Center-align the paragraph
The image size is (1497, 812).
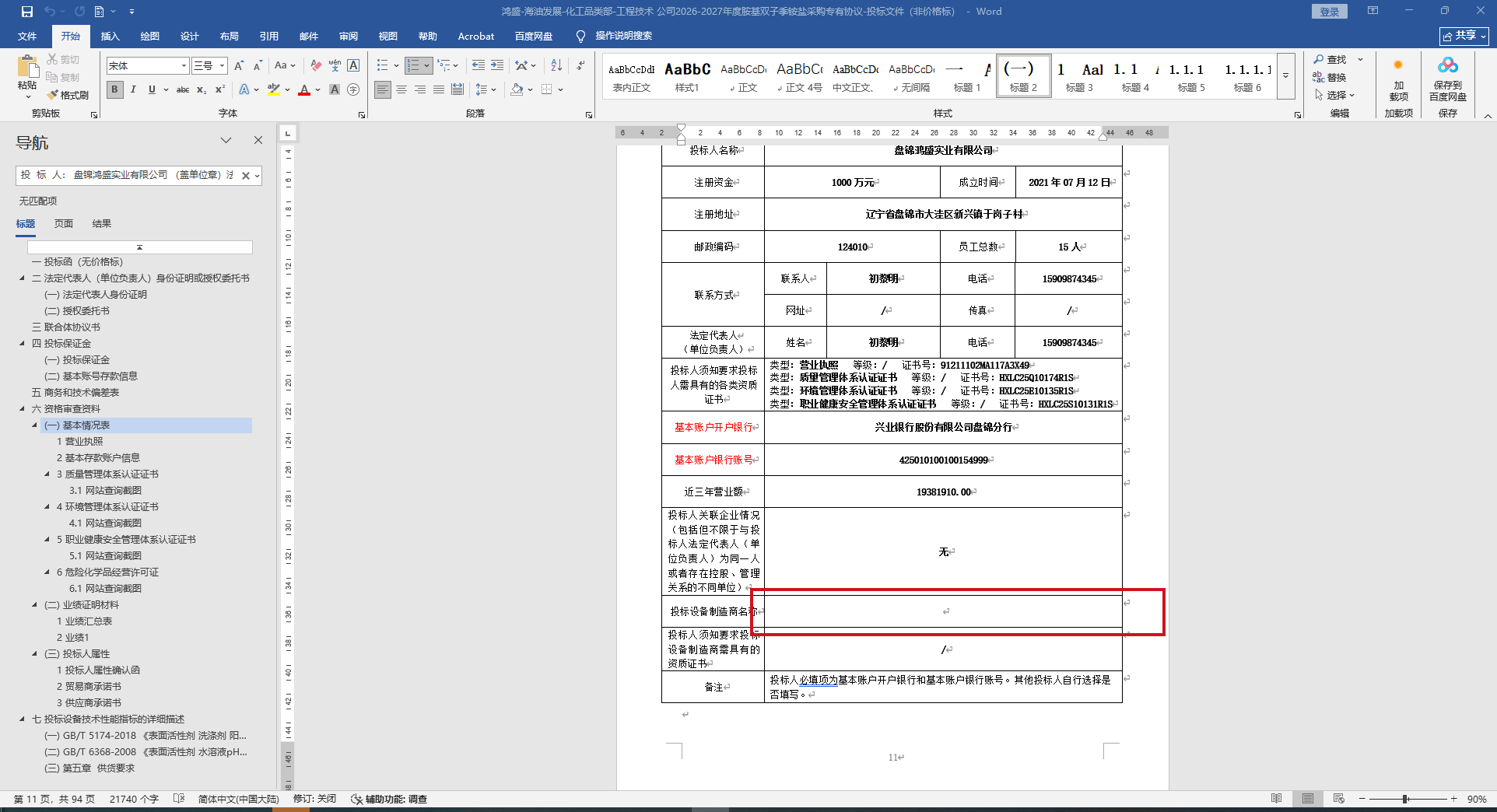coord(401,89)
